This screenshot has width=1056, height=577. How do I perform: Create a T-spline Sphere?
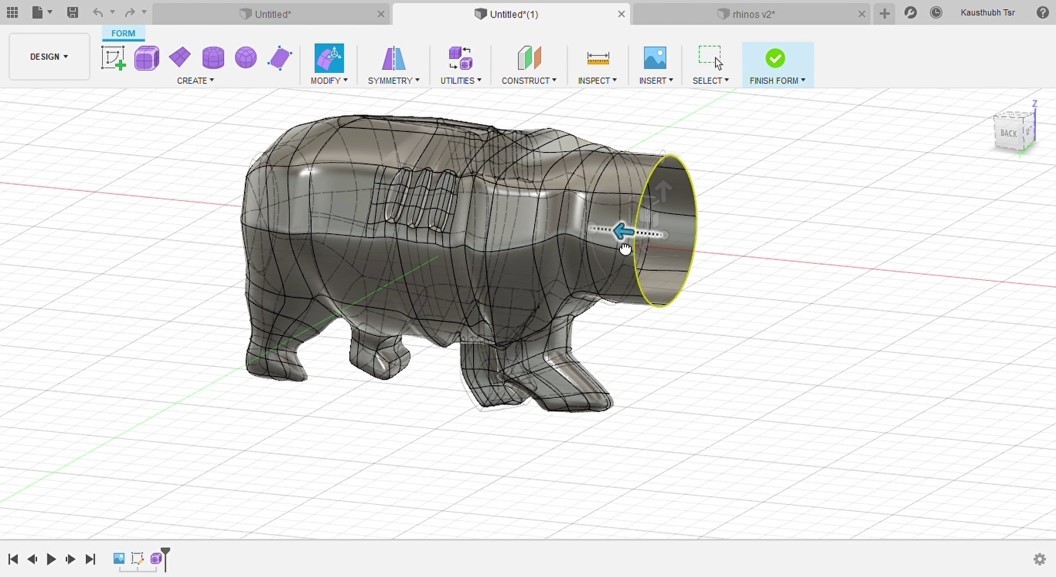[246, 58]
